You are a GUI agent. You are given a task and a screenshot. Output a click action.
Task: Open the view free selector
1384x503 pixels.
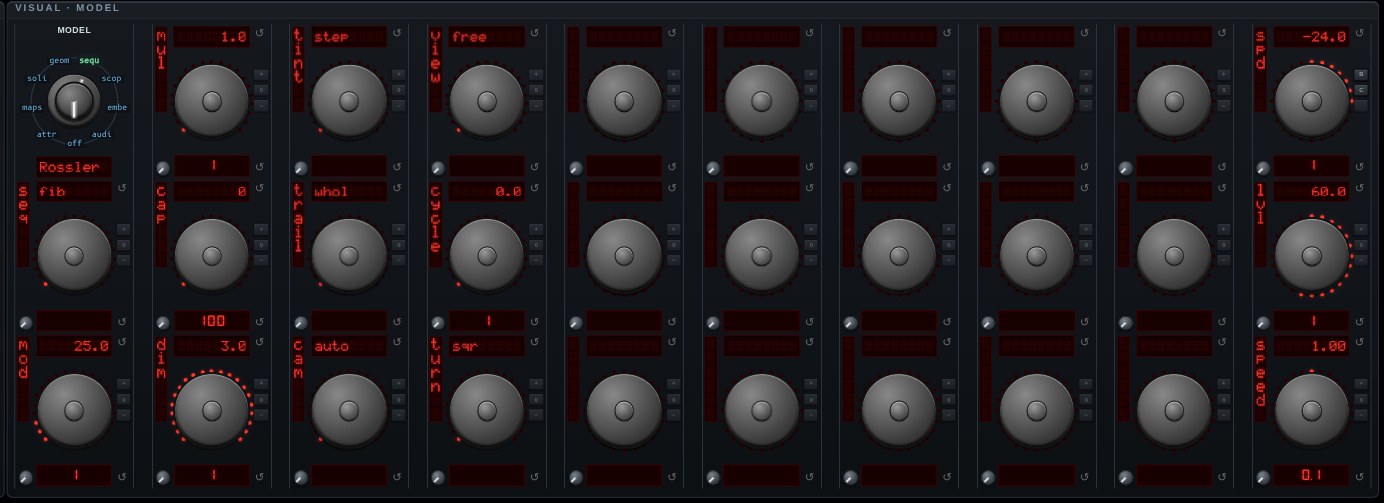[x=486, y=37]
